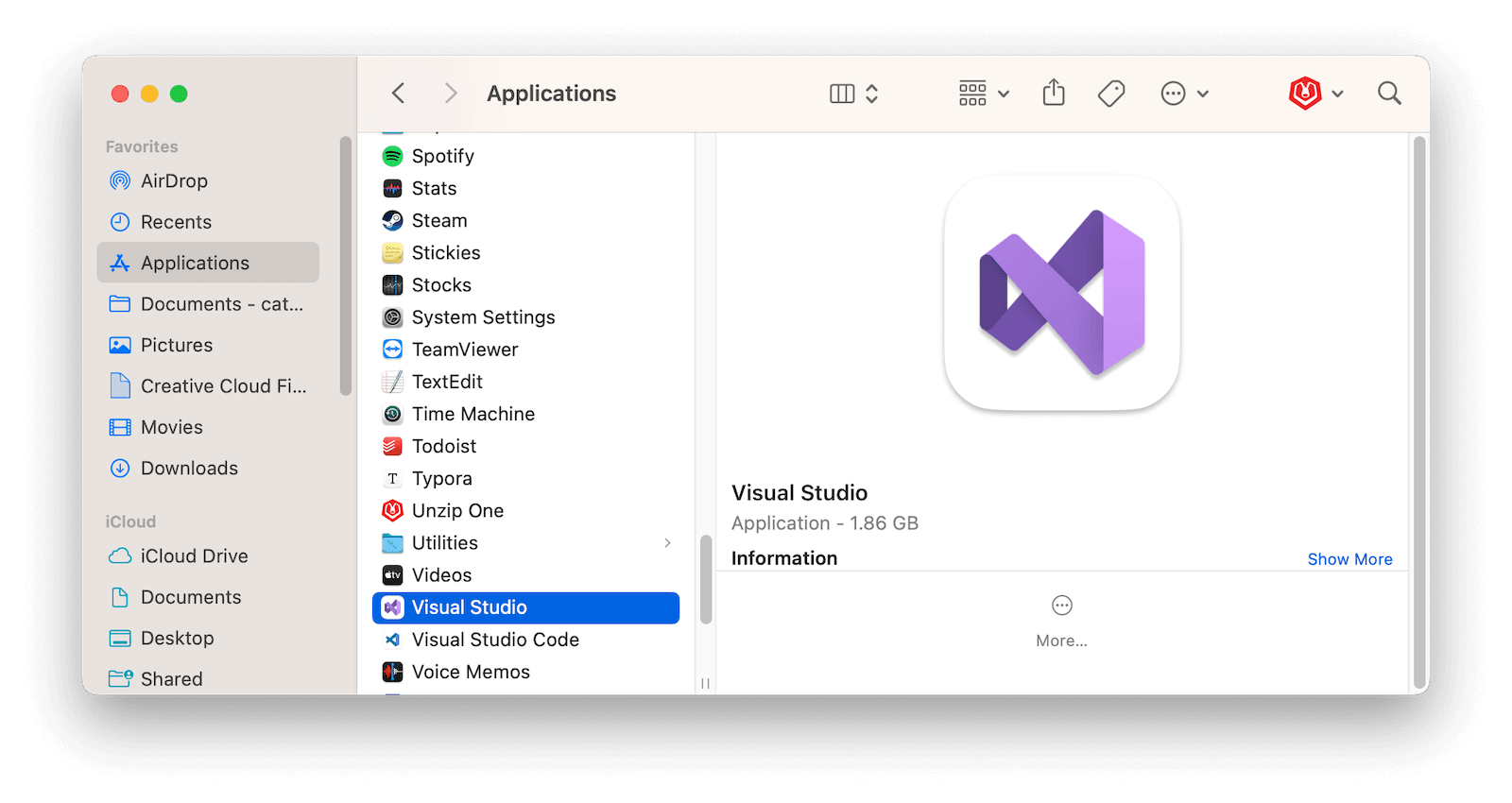Expand Utilities folder chevron

[x=667, y=542]
